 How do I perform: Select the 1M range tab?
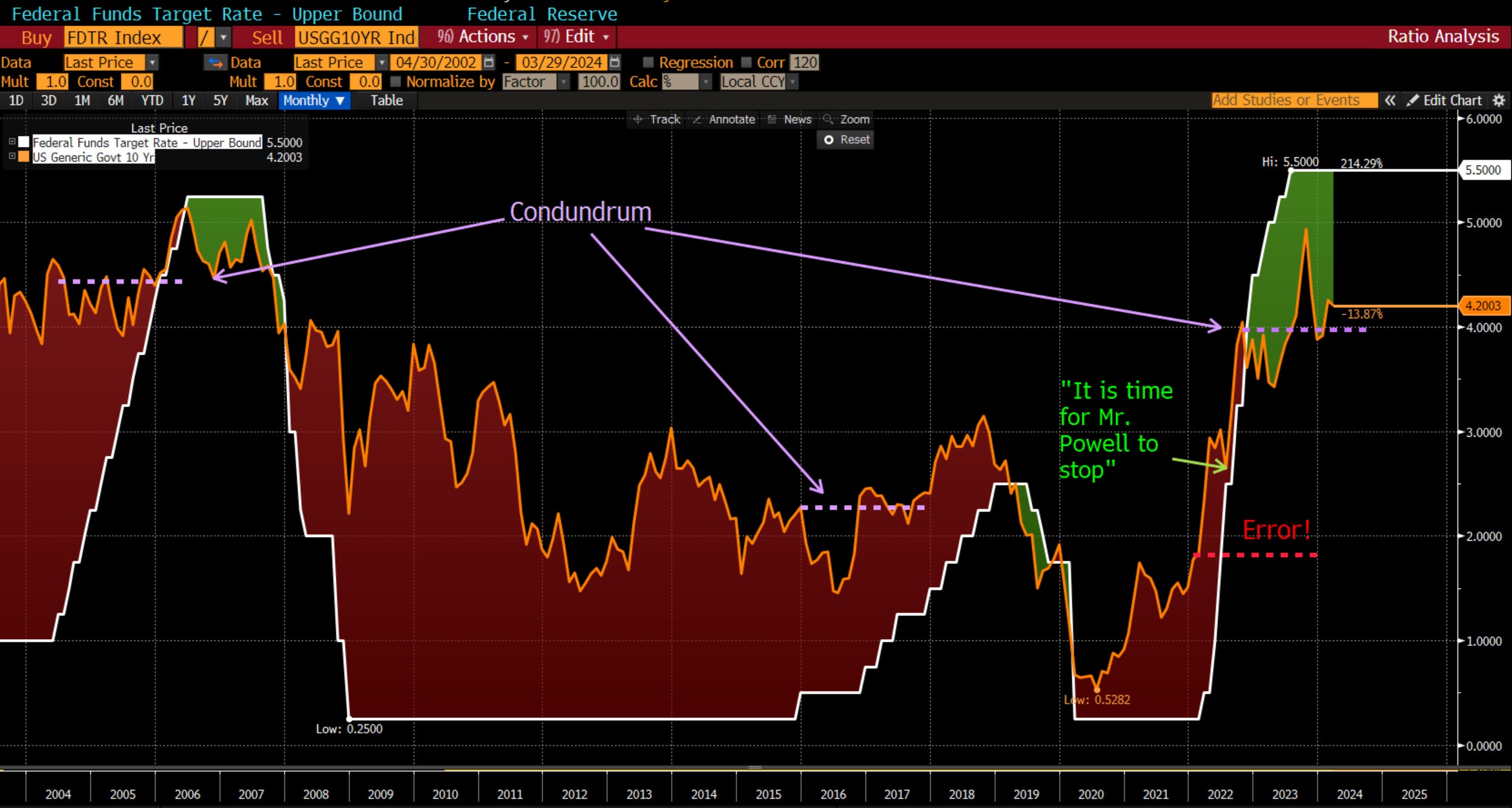82,101
